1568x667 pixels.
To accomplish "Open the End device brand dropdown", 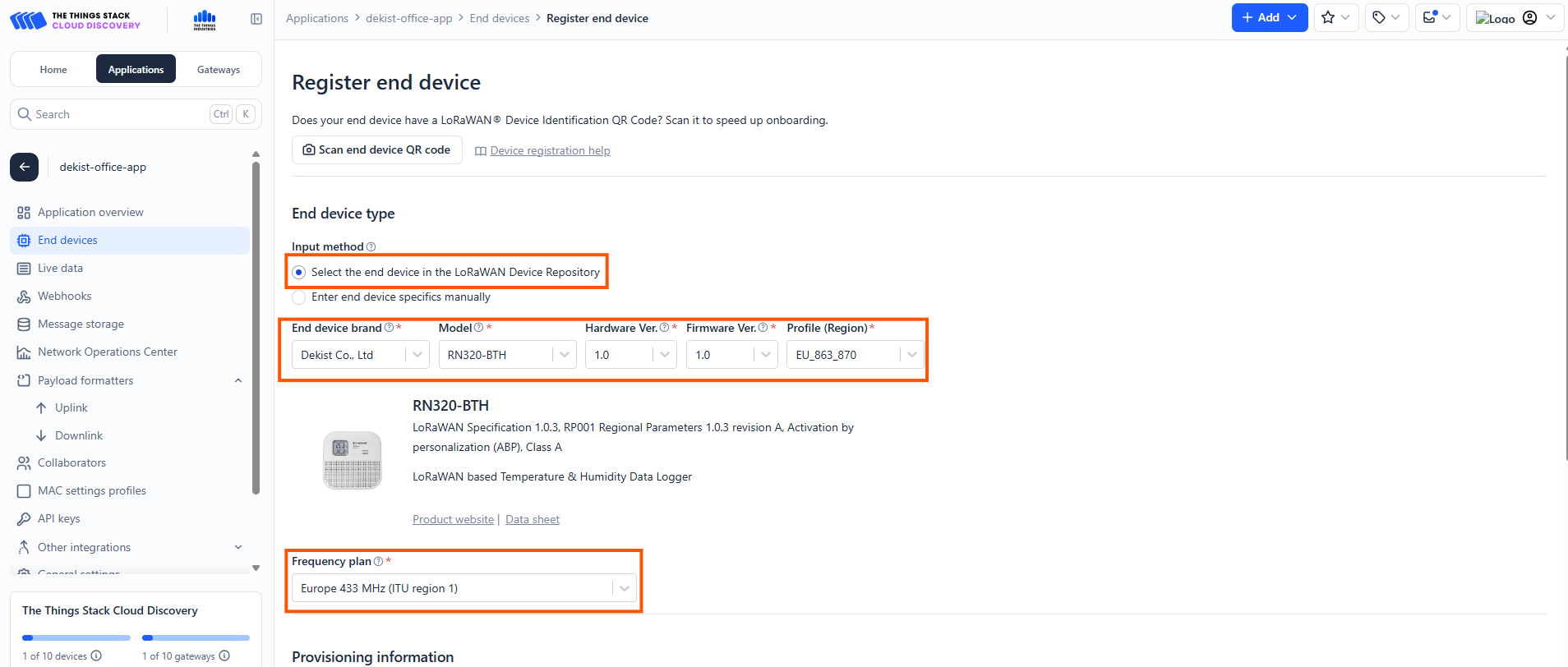I will click(360, 355).
